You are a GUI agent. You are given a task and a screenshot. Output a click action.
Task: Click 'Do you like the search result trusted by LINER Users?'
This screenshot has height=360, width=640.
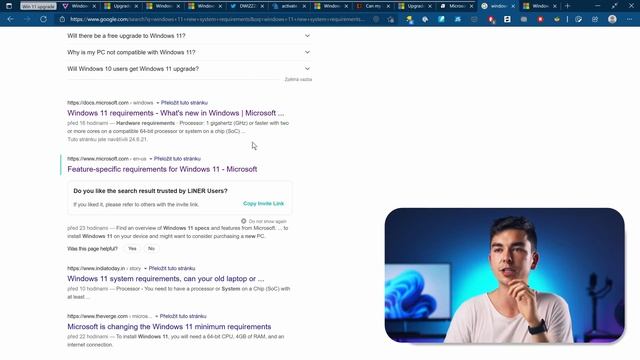pos(150,191)
